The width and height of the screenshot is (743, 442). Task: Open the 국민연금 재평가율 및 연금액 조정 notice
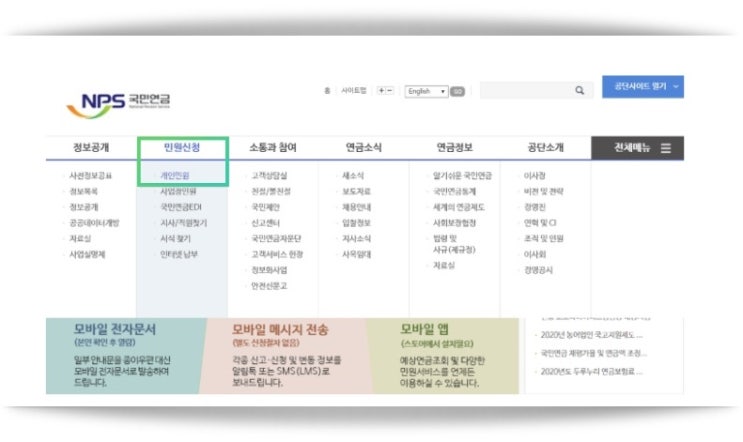coord(593,353)
